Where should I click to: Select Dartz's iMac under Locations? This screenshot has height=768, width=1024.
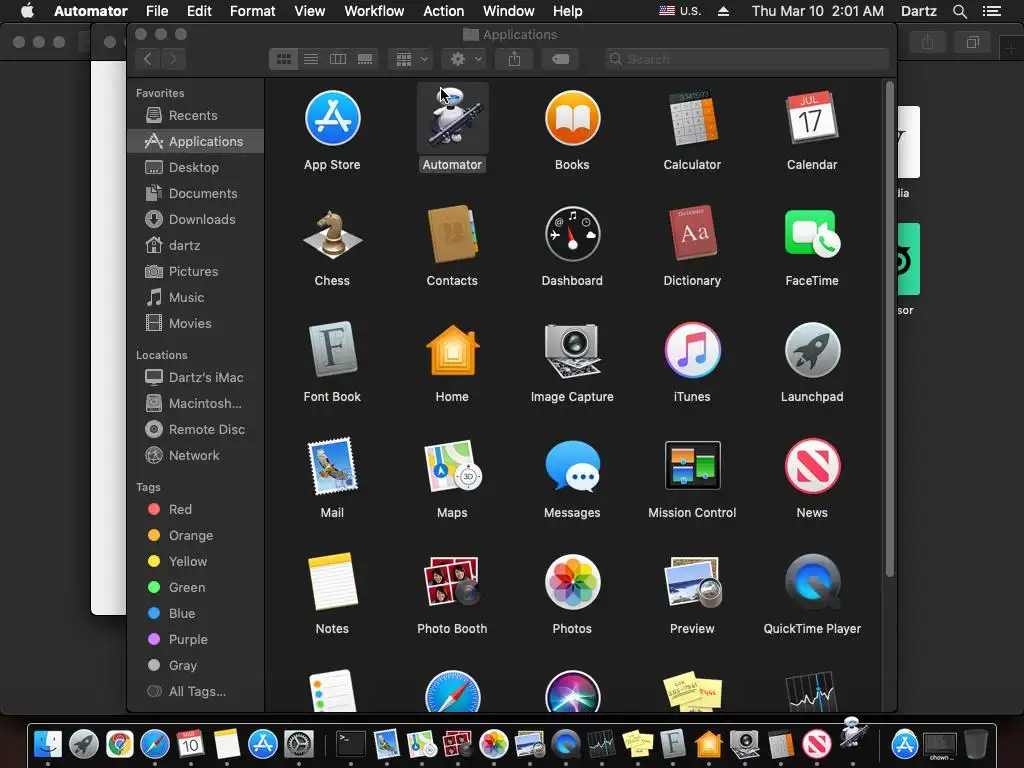click(x=195, y=377)
